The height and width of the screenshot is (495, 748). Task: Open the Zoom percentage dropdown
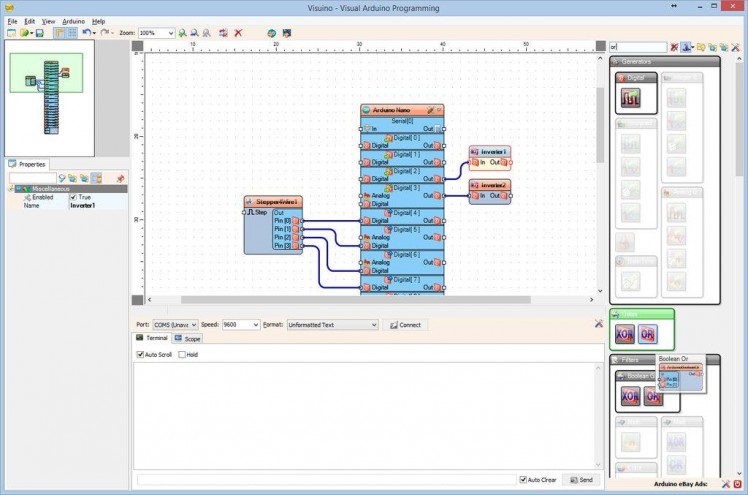[x=171, y=33]
